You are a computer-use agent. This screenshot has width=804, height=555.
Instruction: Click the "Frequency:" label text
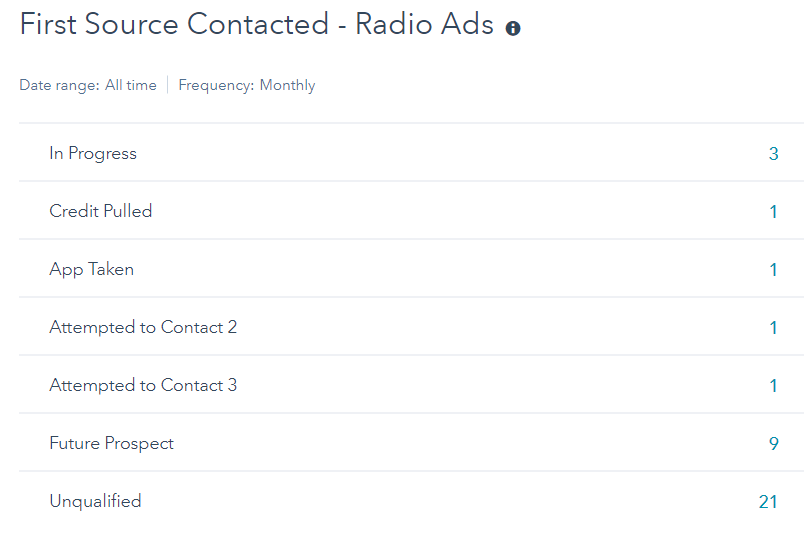[216, 86]
